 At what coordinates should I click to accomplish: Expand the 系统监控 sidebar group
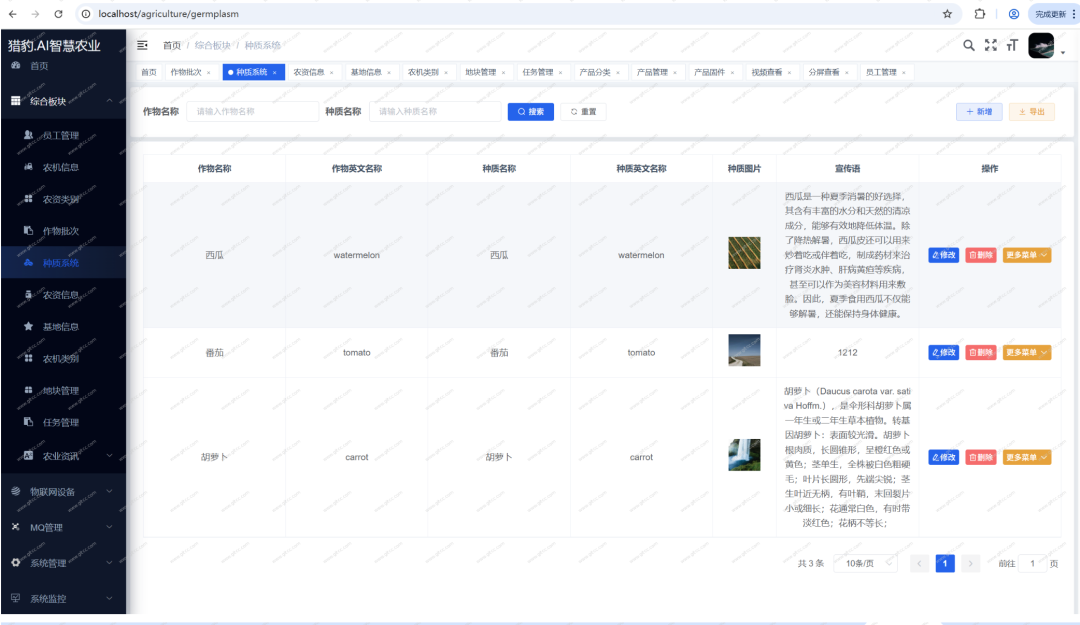[x=63, y=598]
